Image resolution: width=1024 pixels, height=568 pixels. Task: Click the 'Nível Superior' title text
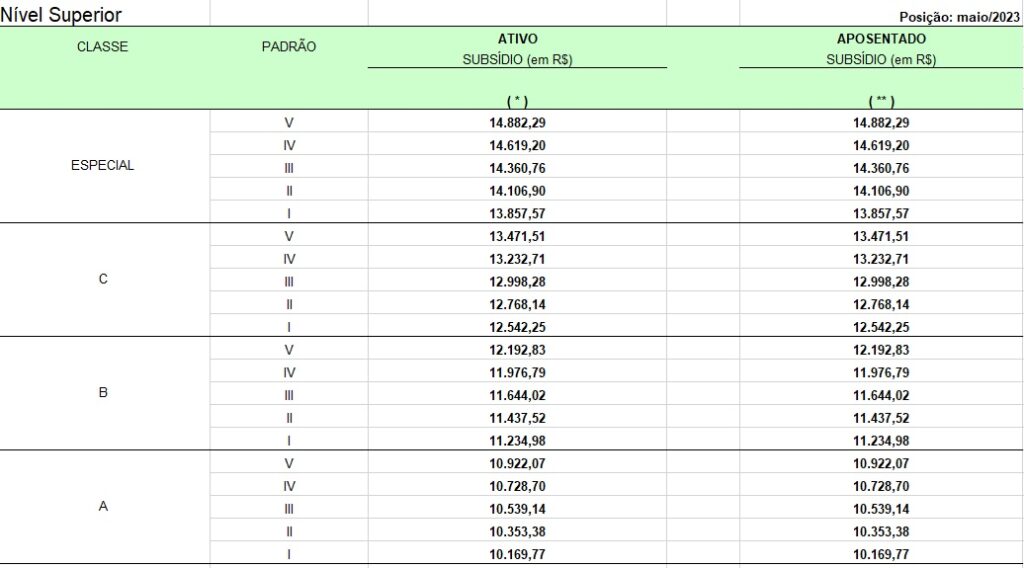click(61, 15)
